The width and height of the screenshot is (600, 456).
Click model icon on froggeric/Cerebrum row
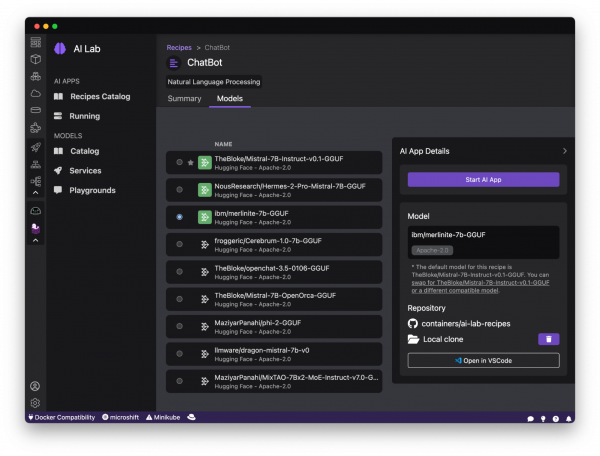click(x=205, y=244)
